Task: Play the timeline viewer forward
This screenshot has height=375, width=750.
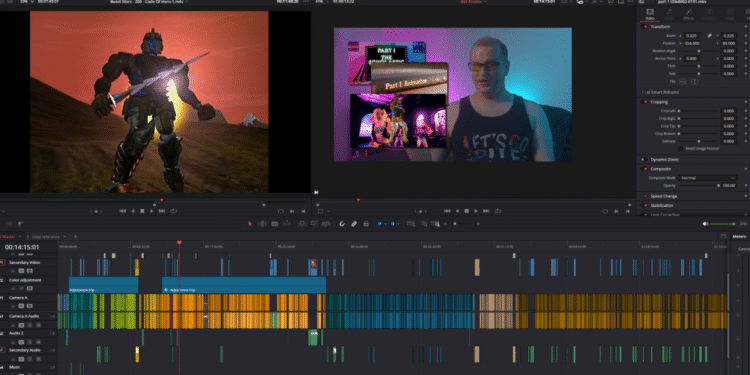Action: [476, 211]
